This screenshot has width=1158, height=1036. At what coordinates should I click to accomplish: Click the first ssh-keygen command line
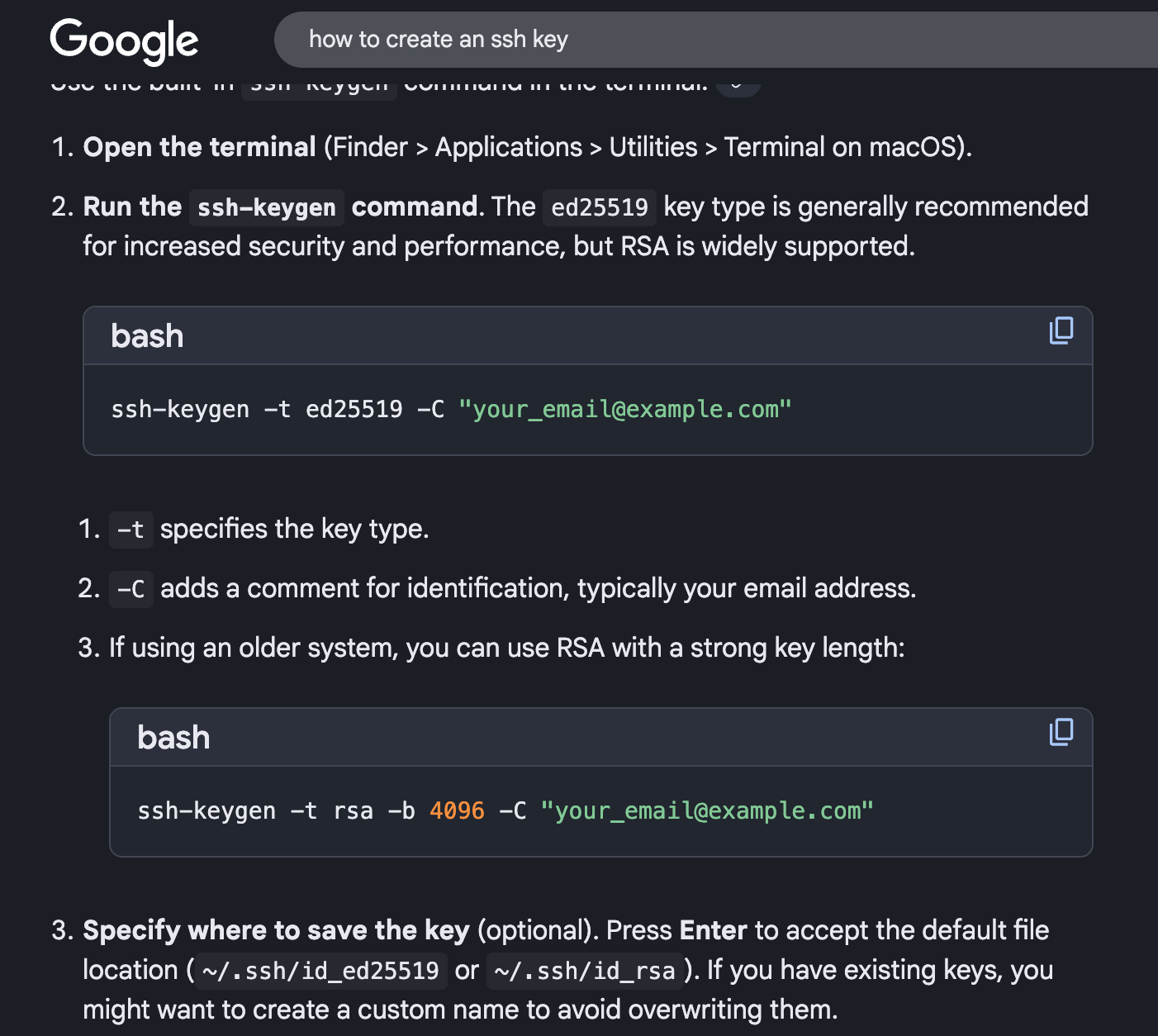(330, 409)
